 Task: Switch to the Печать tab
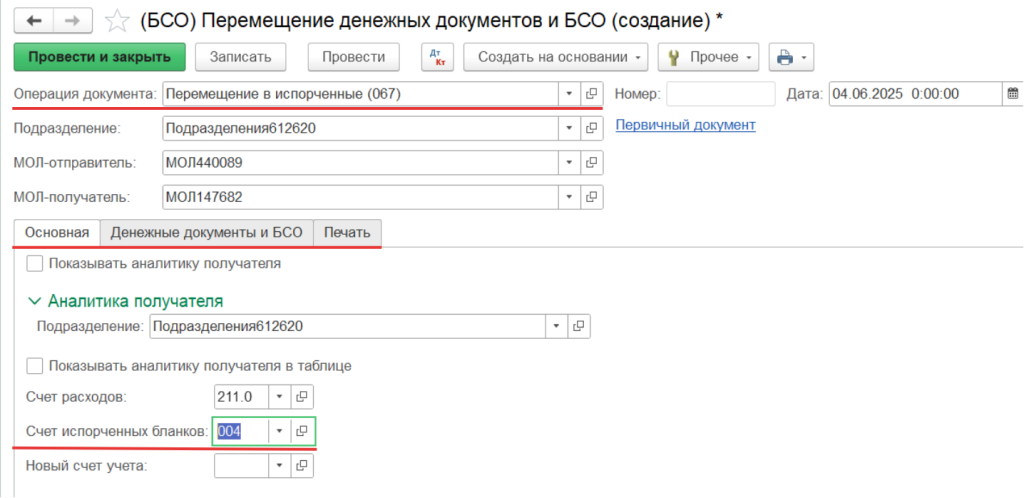(x=347, y=233)
